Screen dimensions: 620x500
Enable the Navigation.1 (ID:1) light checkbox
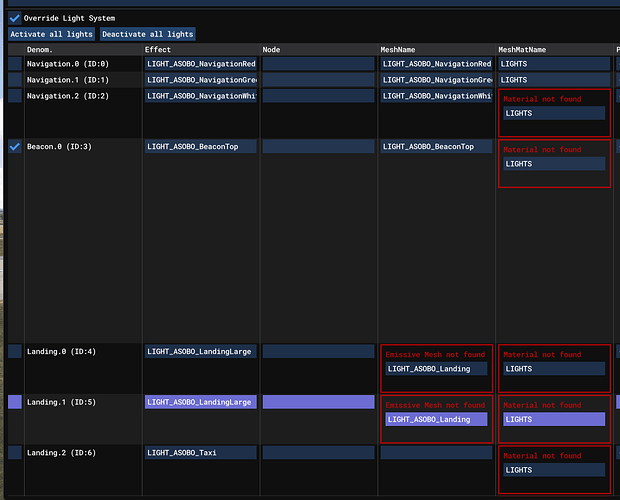pyautogui.click(x=15, y=80)
